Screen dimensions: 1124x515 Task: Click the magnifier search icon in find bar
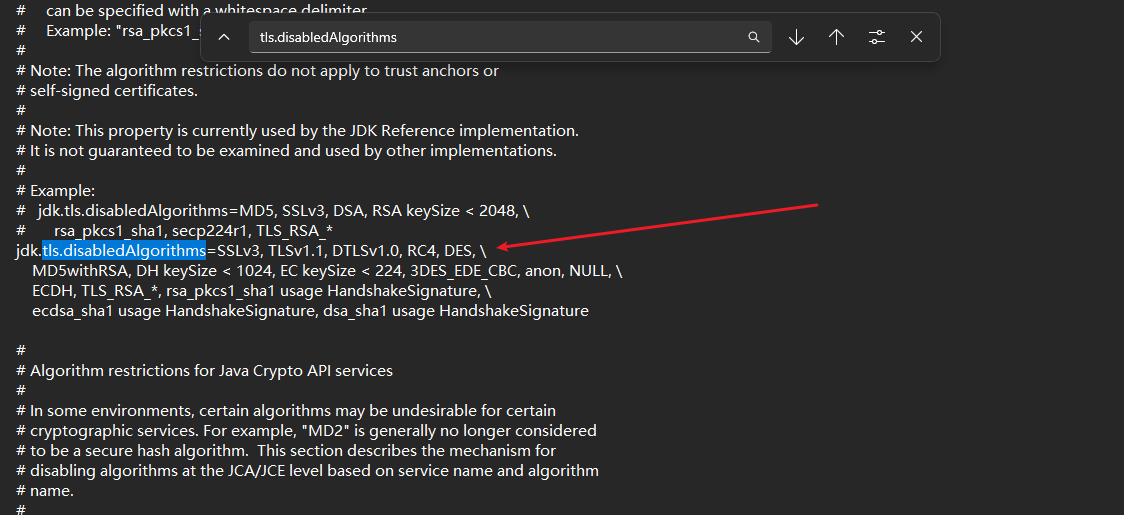(753, 37)
